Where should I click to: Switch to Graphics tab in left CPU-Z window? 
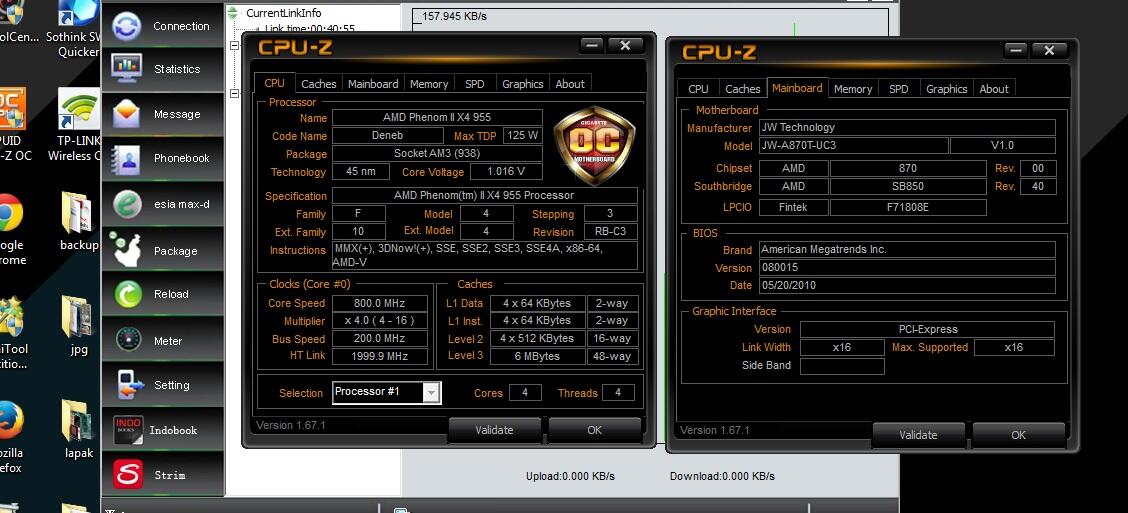tap(522, 83)
